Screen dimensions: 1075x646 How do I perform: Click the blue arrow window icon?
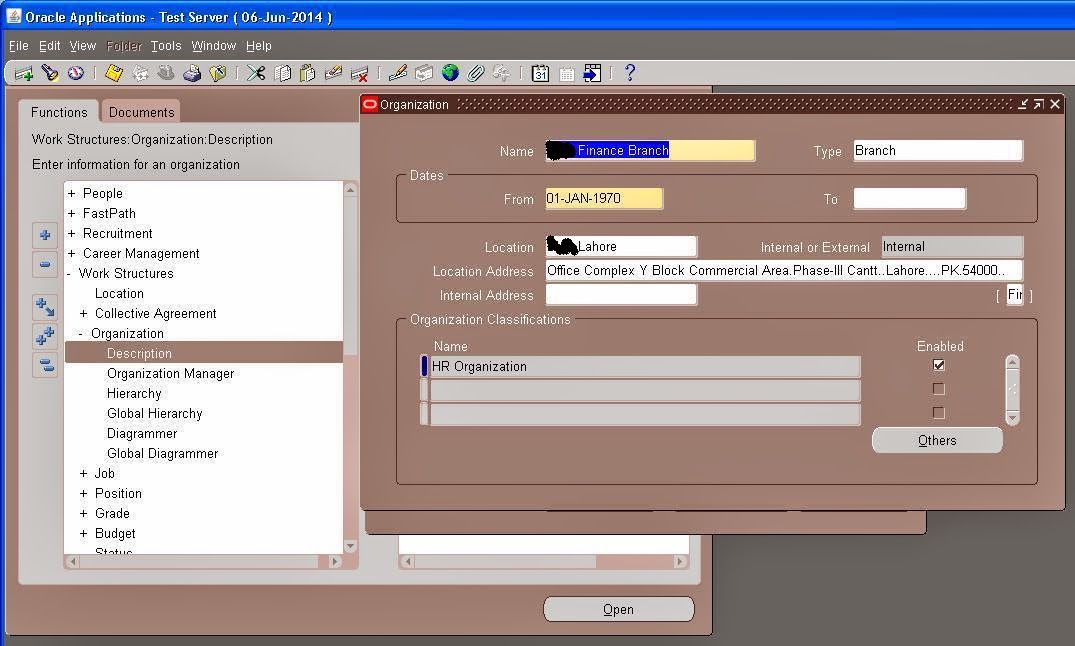(x=592, y=73)
